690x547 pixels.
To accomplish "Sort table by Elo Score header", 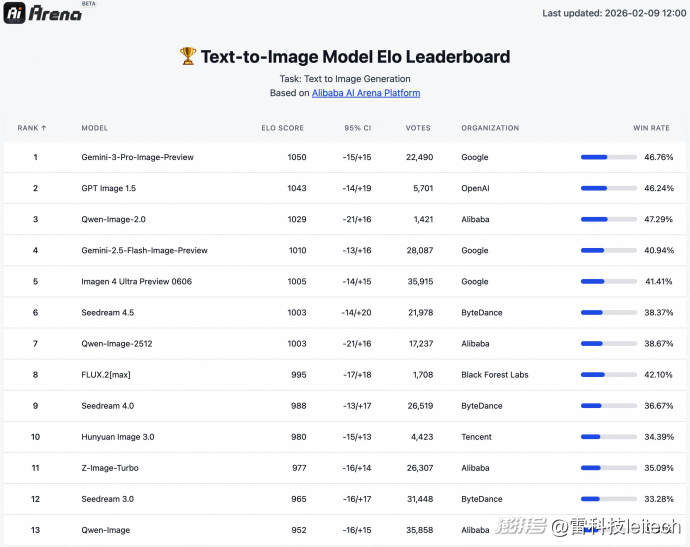I will pyautogui.click(x=282, y=128).
